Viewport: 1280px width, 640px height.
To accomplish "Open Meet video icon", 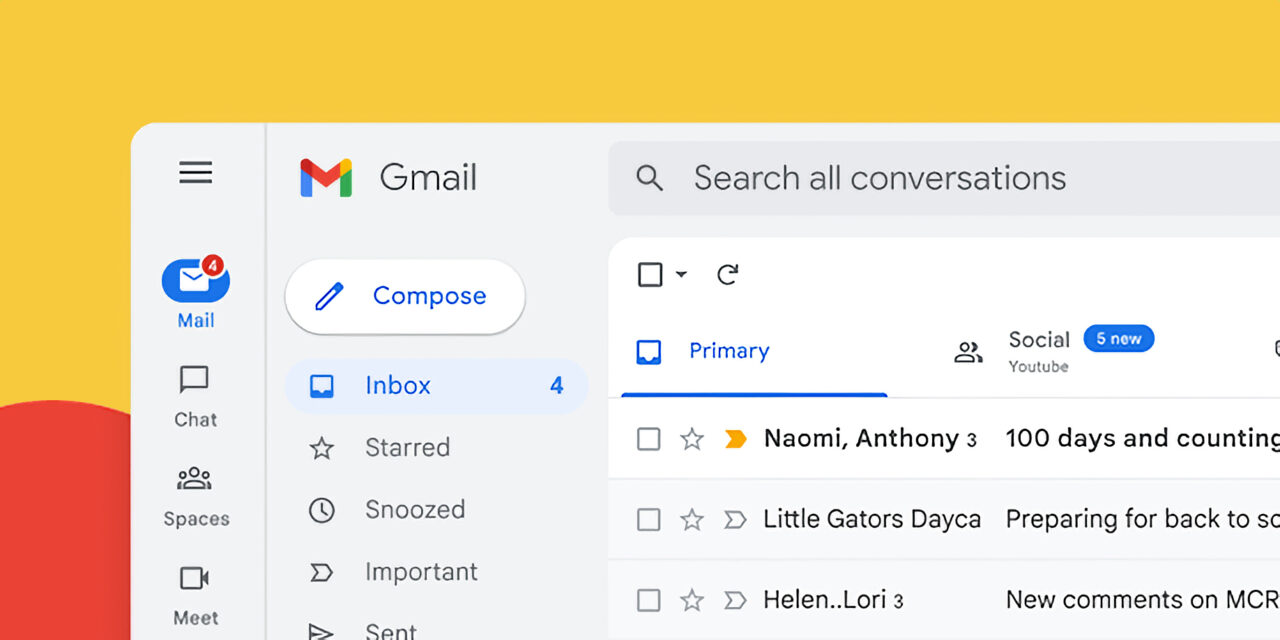I will tap(195, 579).
